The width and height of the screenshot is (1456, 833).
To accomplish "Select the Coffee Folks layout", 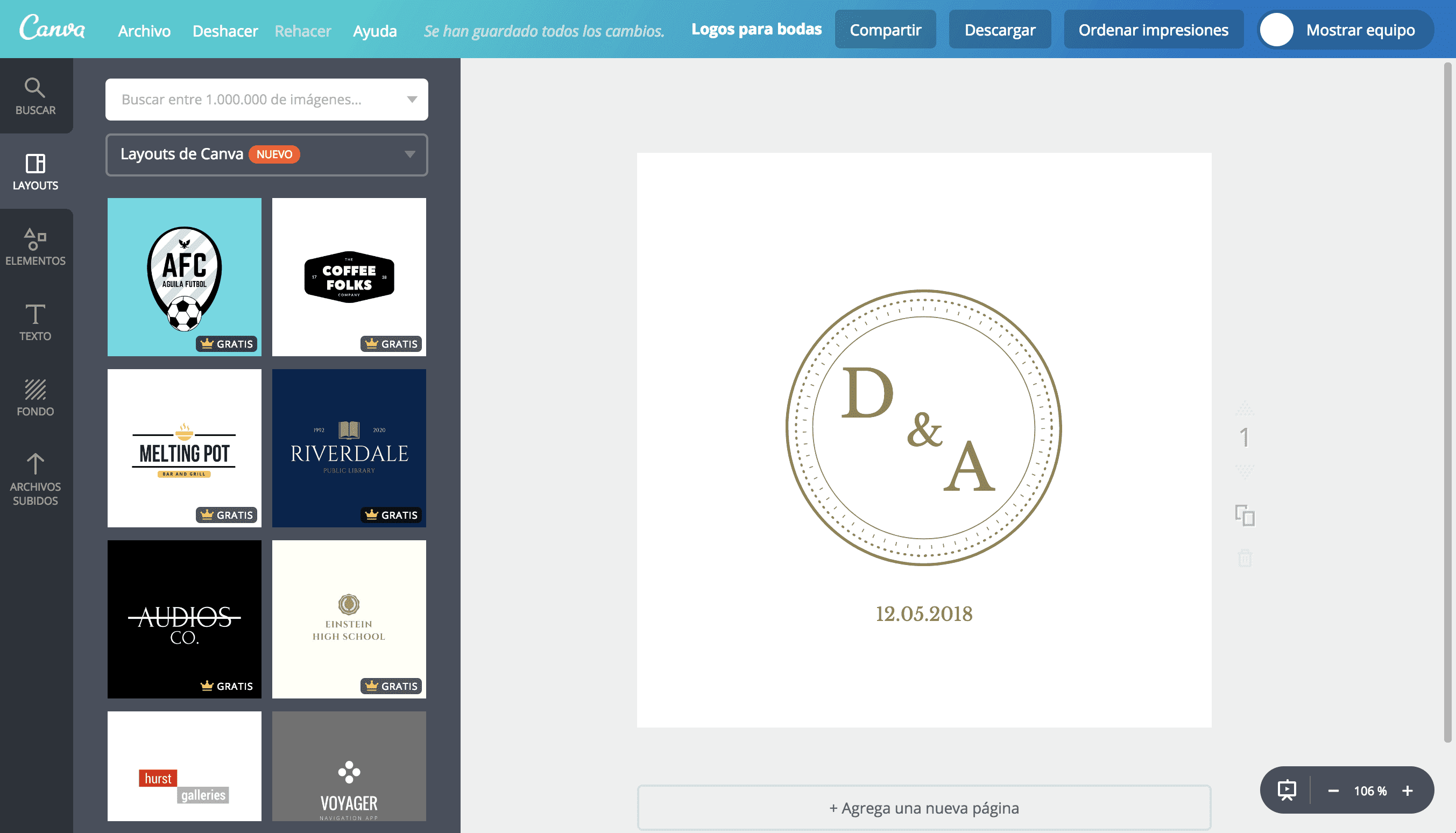I will pos(349,277).
